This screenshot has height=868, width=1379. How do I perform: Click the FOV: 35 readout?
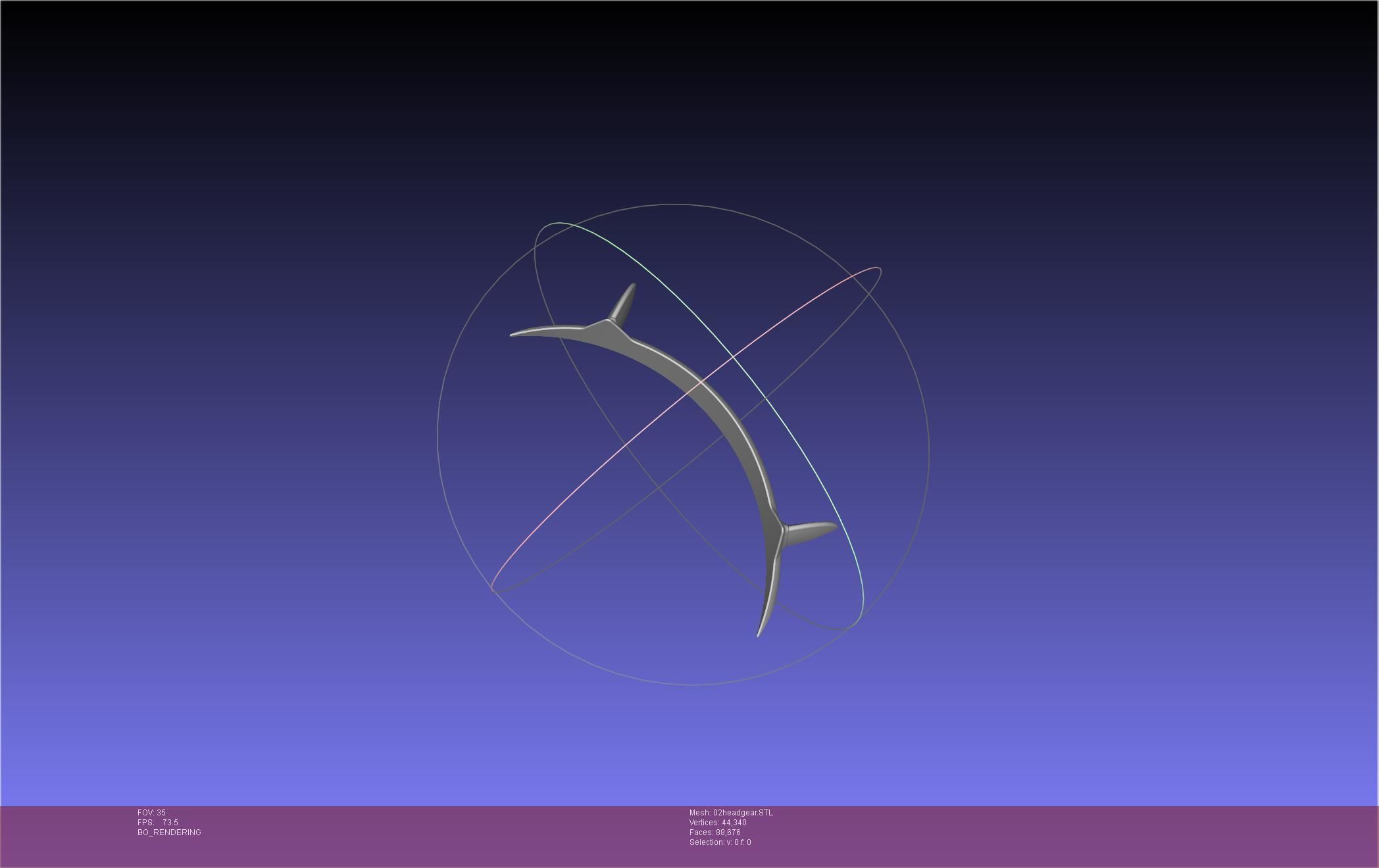point(151,813)
